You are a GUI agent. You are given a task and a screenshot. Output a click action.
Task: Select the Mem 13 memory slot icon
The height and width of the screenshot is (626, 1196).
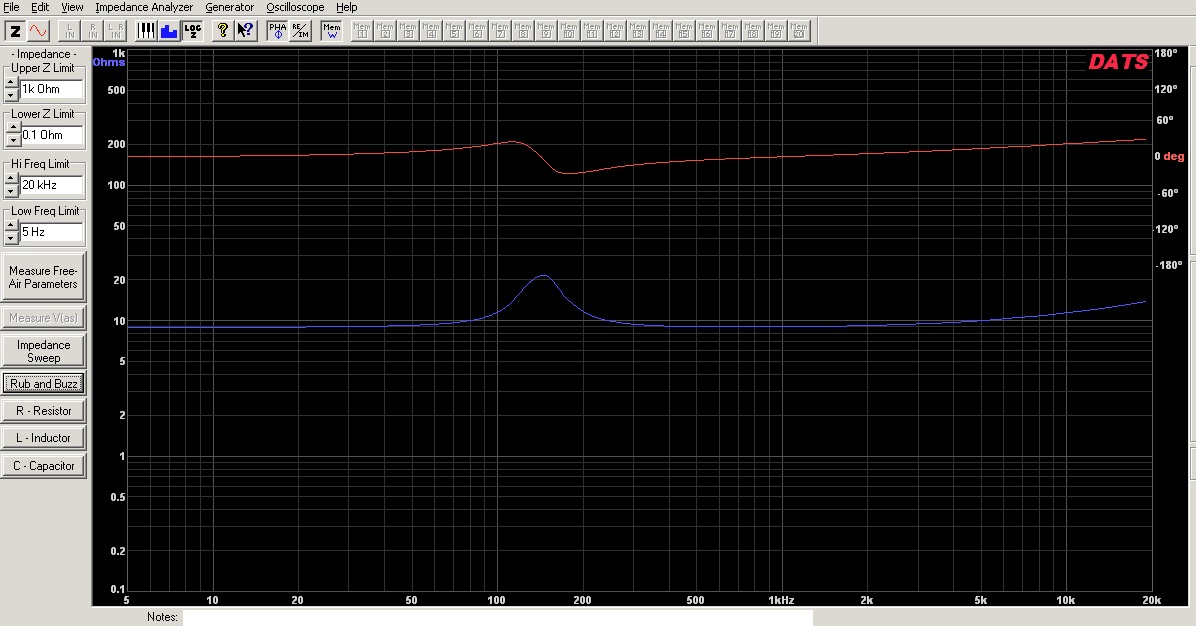tap(638, 31)
